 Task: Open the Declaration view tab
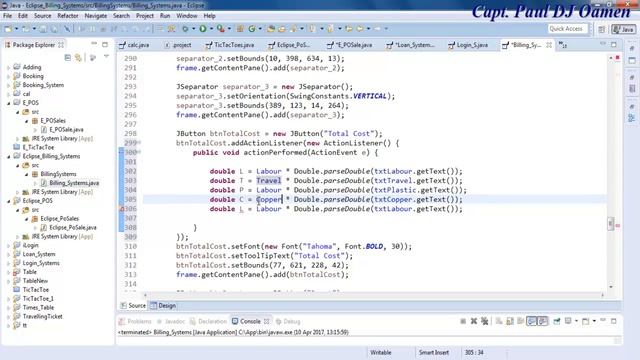point(208,321)
